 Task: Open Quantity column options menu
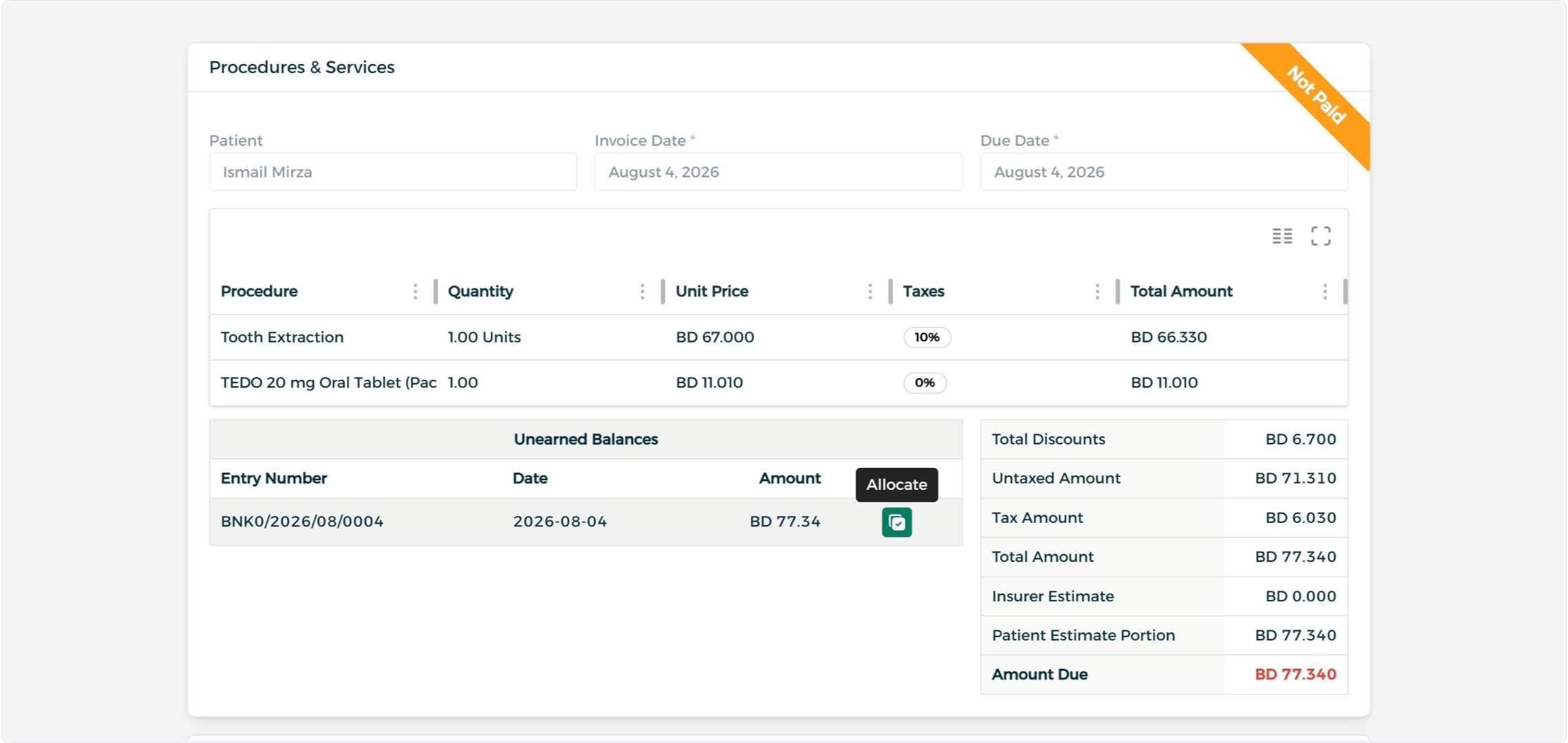point(642,292)
